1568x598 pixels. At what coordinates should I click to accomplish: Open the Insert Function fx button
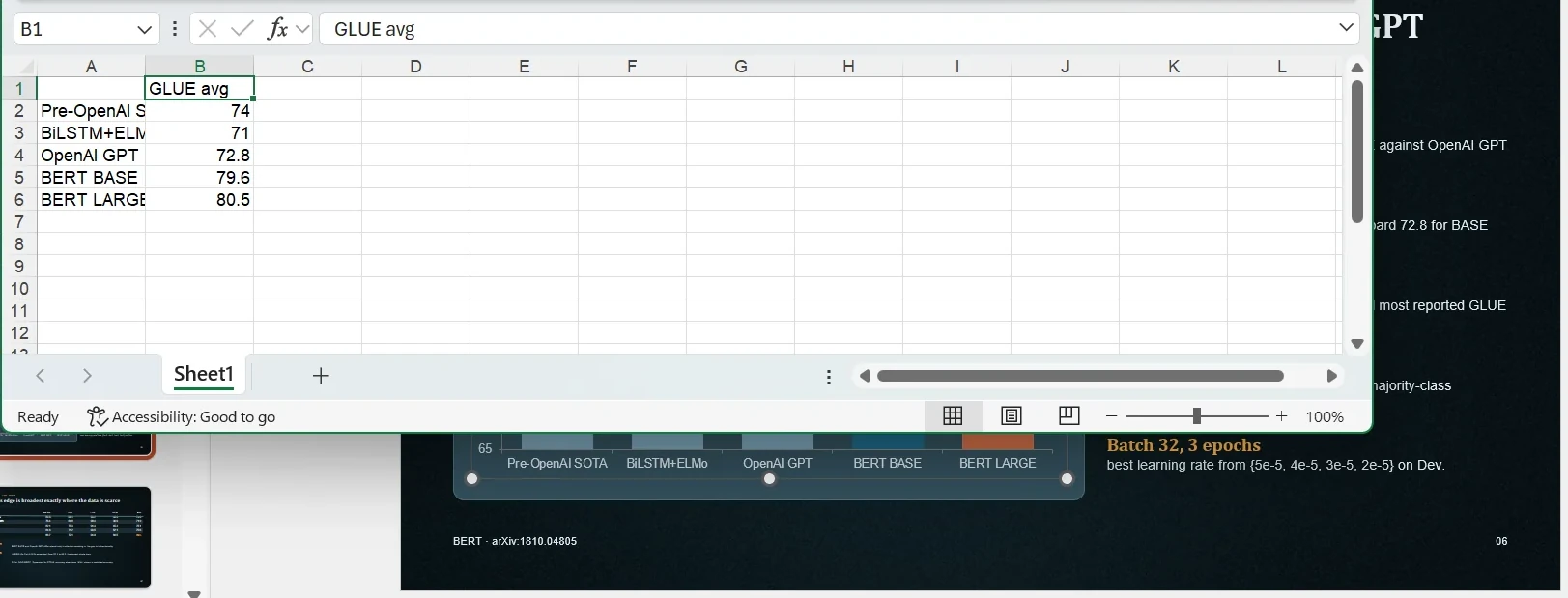coord(277,29)
